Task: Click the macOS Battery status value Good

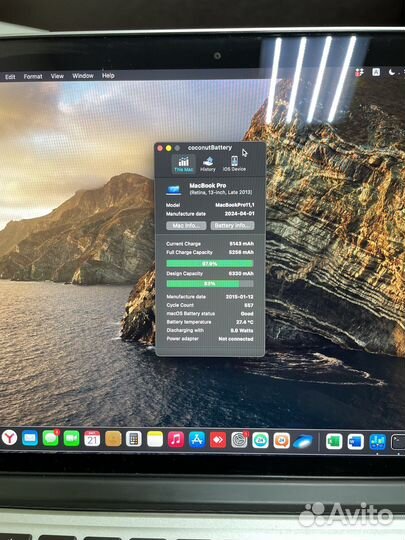Action: (247, 314)
